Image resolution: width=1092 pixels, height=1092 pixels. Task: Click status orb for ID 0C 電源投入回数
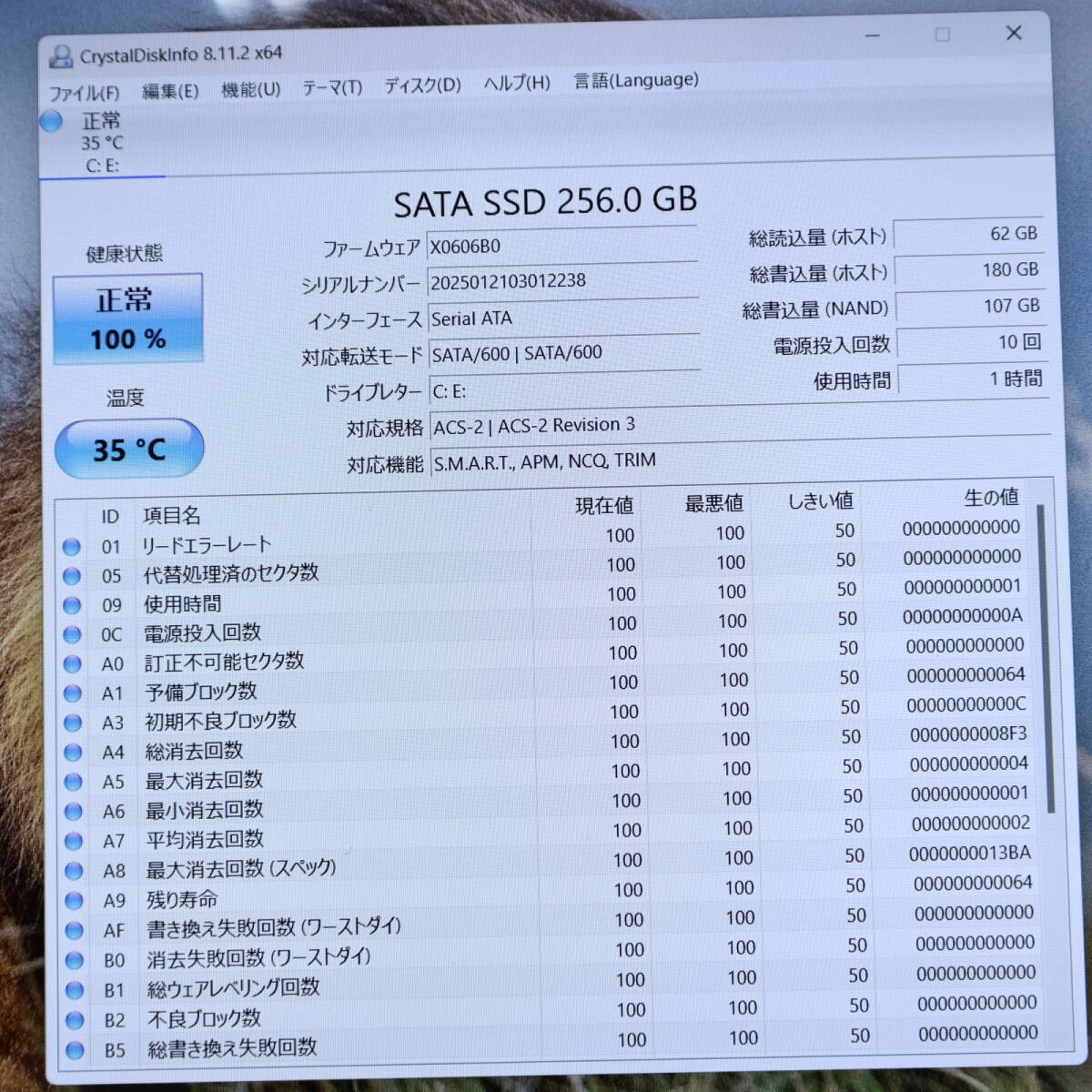[x=72, y=634]
